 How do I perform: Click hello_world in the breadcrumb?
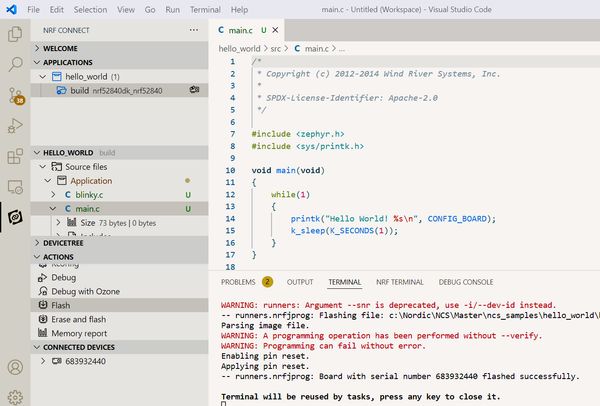pos(239,49)
